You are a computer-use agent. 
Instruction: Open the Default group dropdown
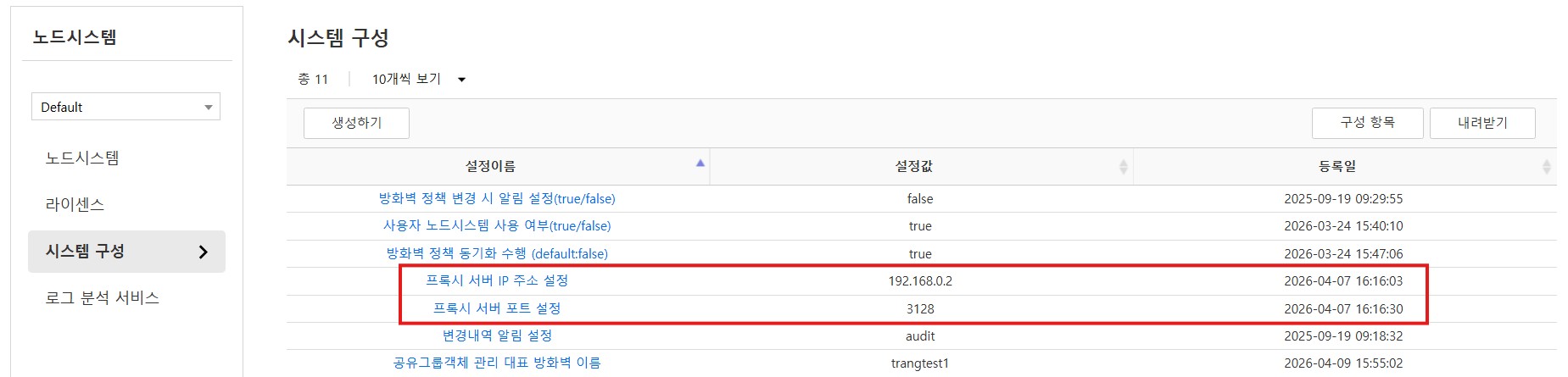tap(126, 107)
